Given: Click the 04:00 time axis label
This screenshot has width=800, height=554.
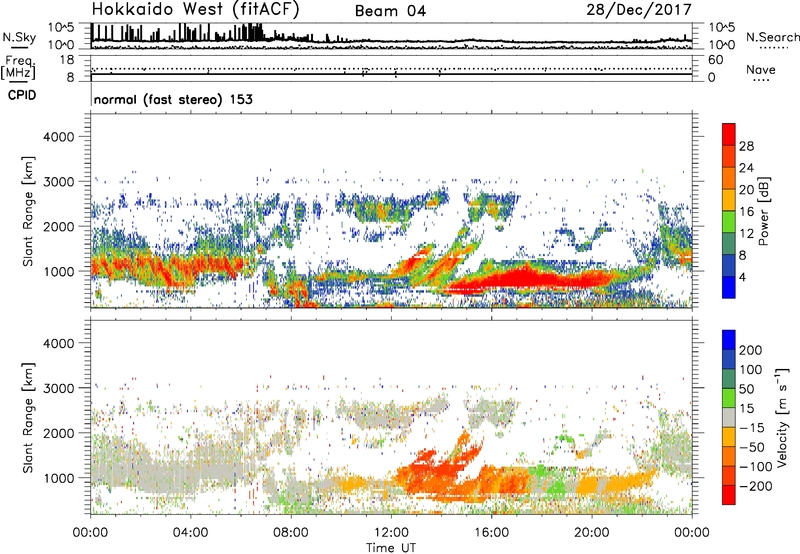Looking at the screenshot, I should point(190,533).
